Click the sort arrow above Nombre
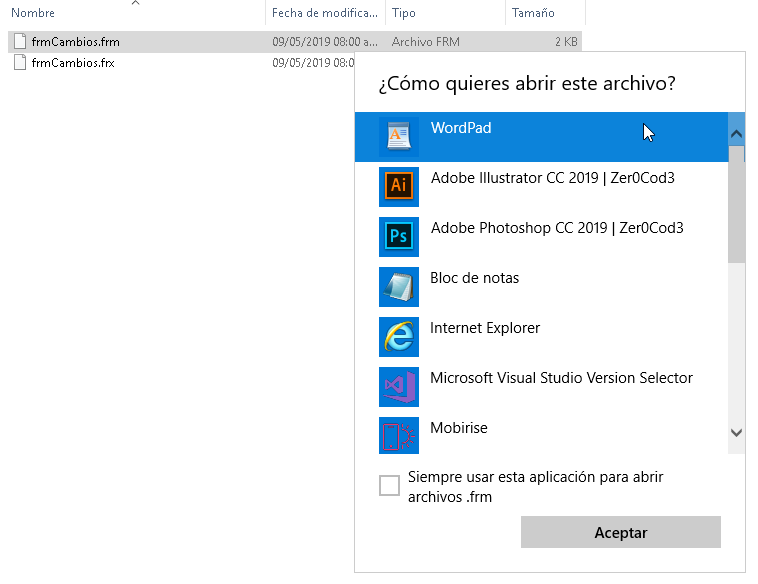This screenshot has height=584, width=758. 135,3
